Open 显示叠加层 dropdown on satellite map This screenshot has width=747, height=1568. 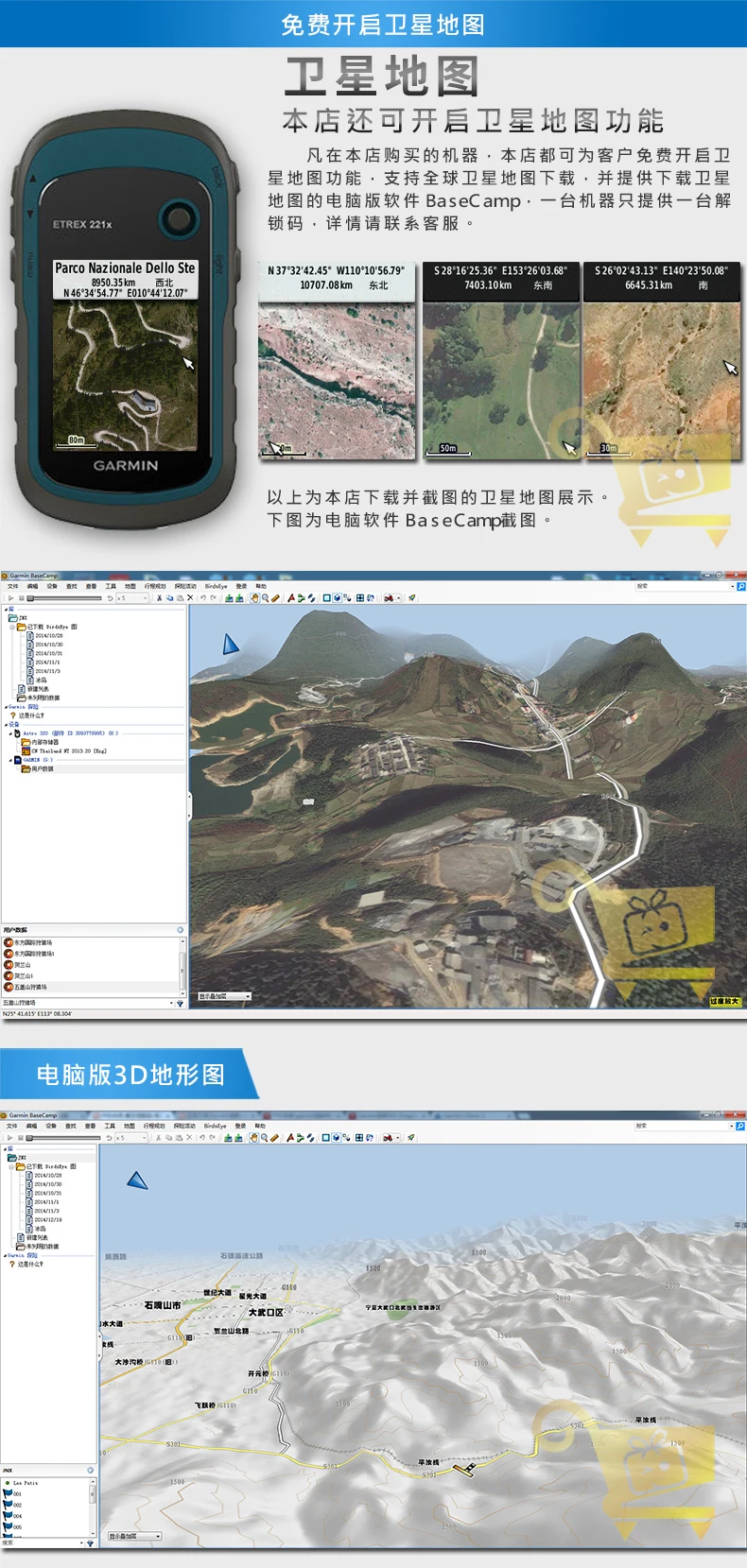(224, 996)
